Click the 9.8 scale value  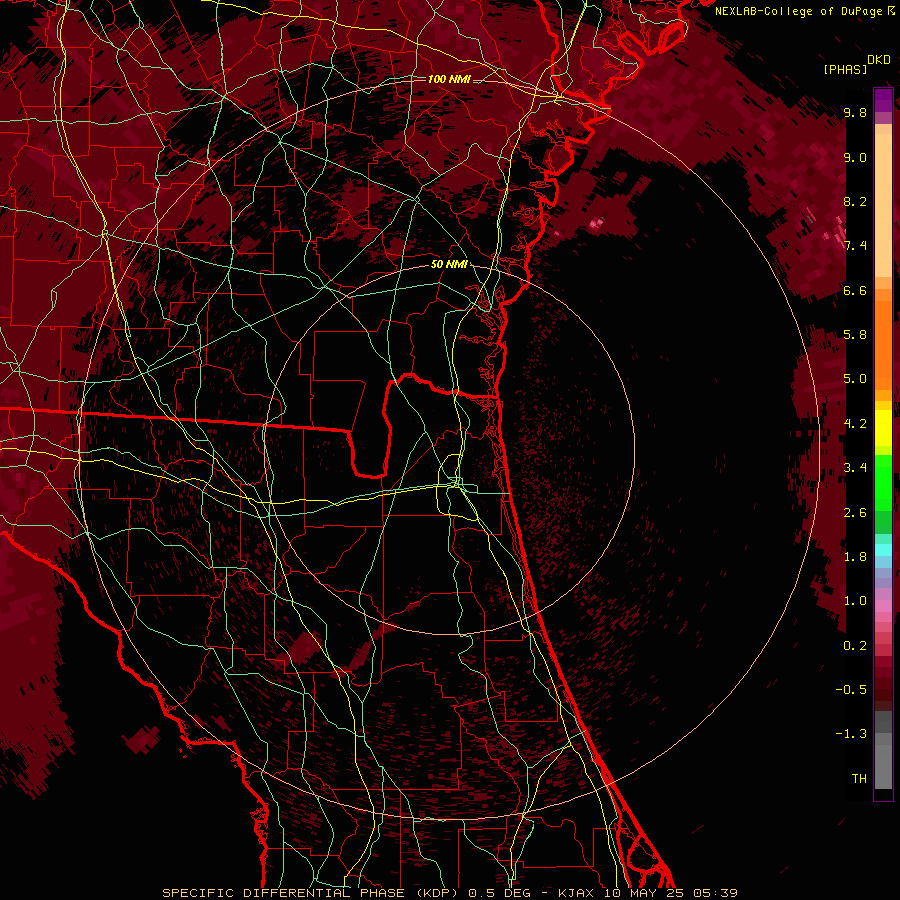pos(855,113)
